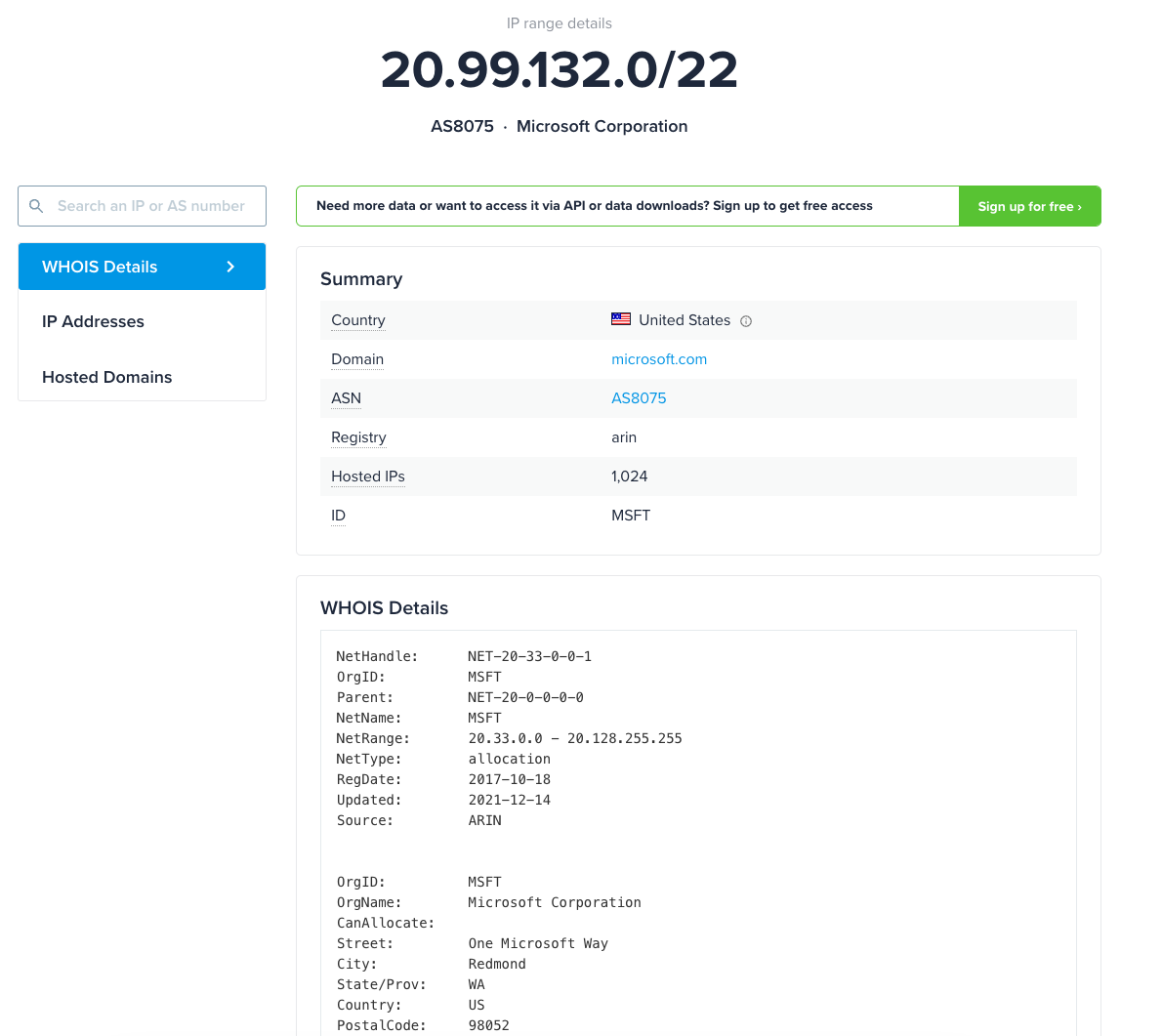Click the ASN label in Summary
Viewport: 1162px width, 1036px height.
pyautogui.click(x=346, y=398)
